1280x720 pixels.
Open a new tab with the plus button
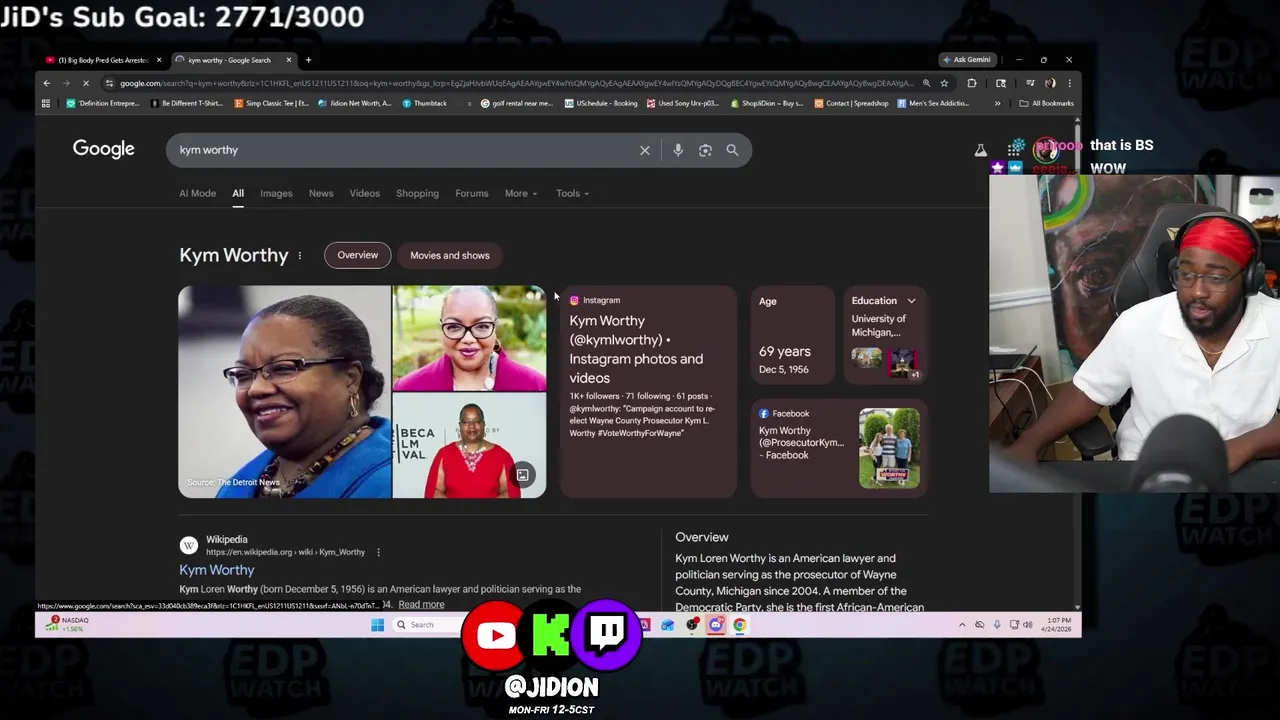click(x=308, y=60)
